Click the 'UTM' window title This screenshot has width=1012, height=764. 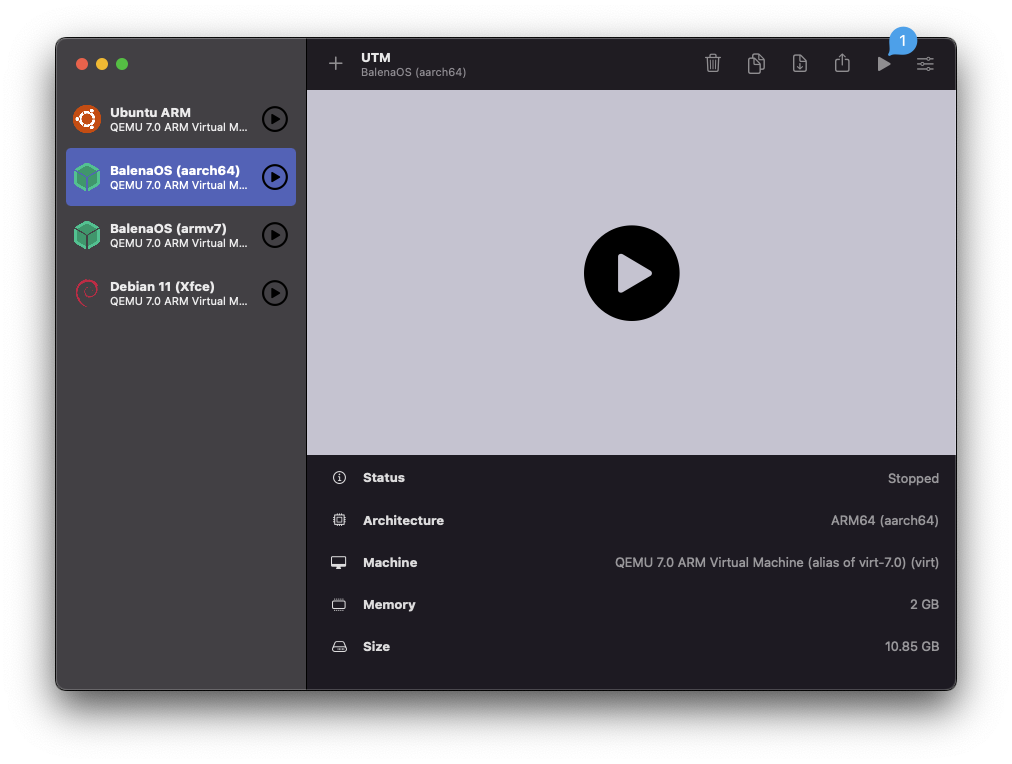376,57
